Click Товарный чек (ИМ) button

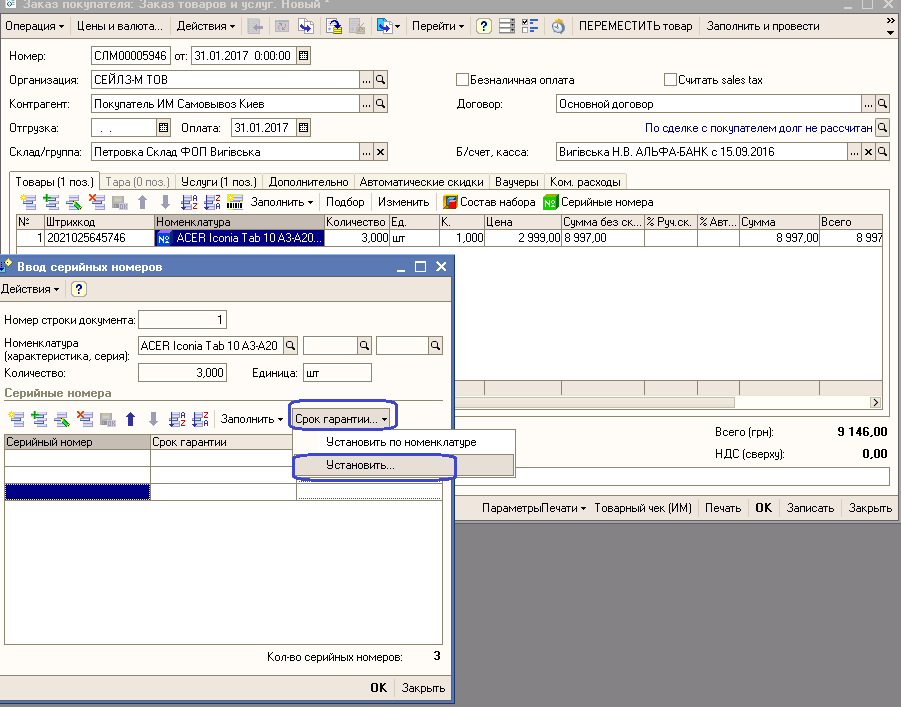(x=643, y=508)
